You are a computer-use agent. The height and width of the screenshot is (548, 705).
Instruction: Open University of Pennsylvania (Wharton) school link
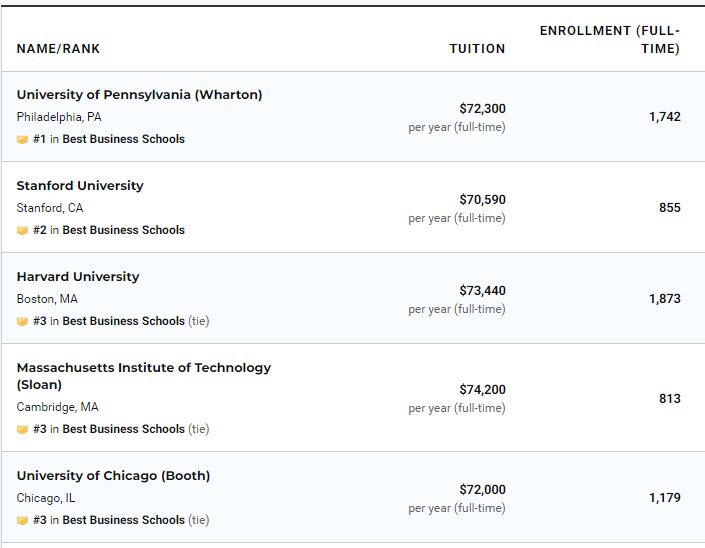(x=139, y=95)
